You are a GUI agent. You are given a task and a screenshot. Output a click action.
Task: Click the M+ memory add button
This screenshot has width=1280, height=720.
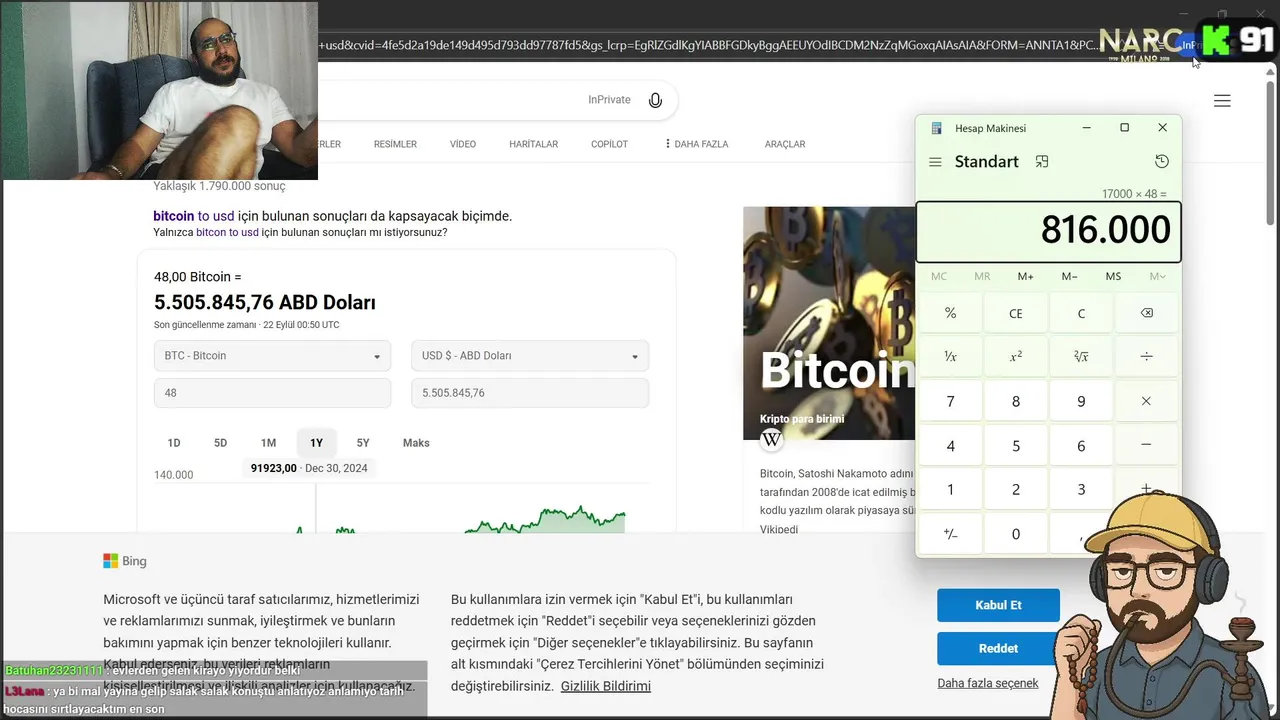pyautogui.click(x=1026, y=276)
